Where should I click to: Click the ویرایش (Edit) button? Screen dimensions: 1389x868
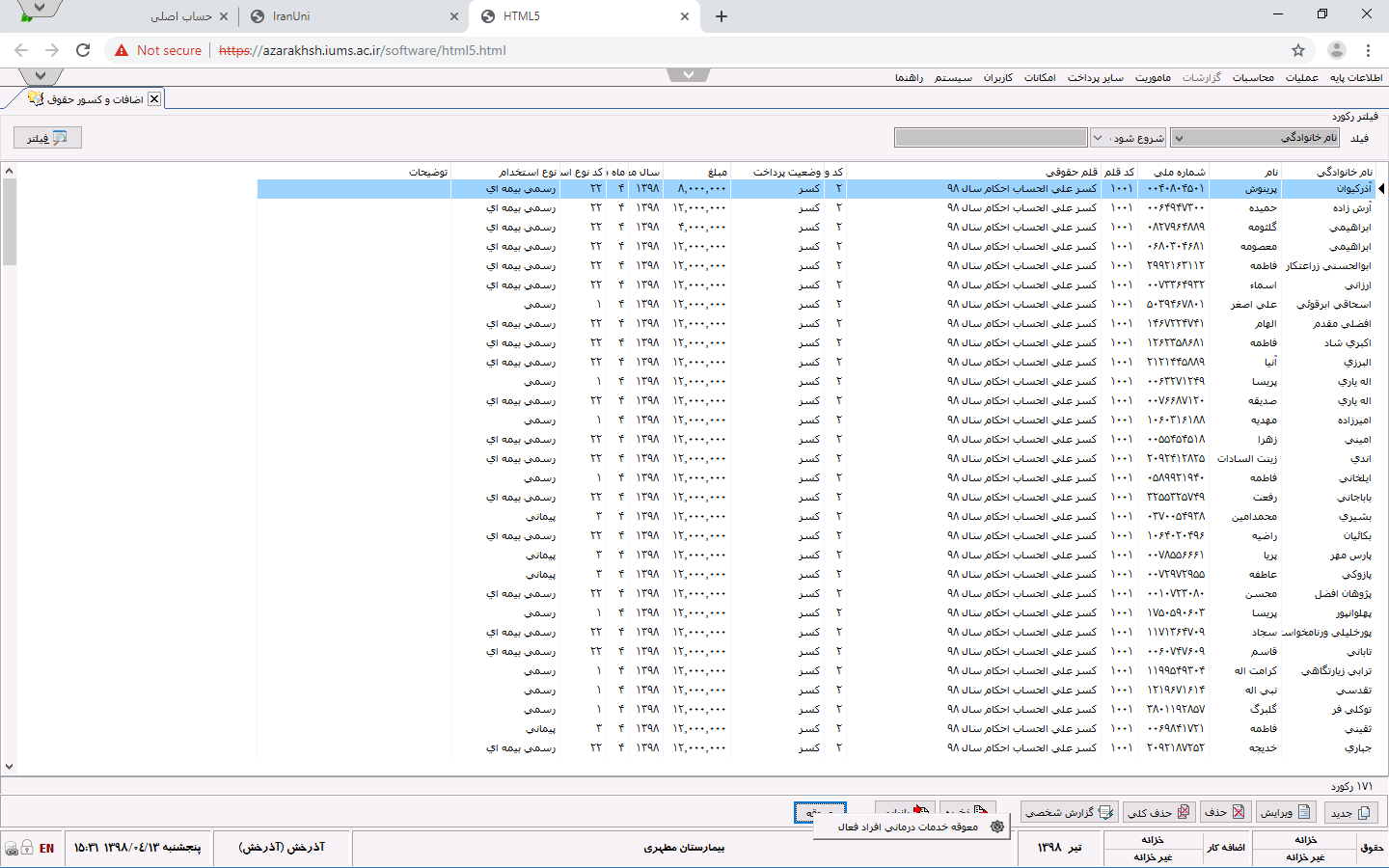click(x=1287, y=812)
